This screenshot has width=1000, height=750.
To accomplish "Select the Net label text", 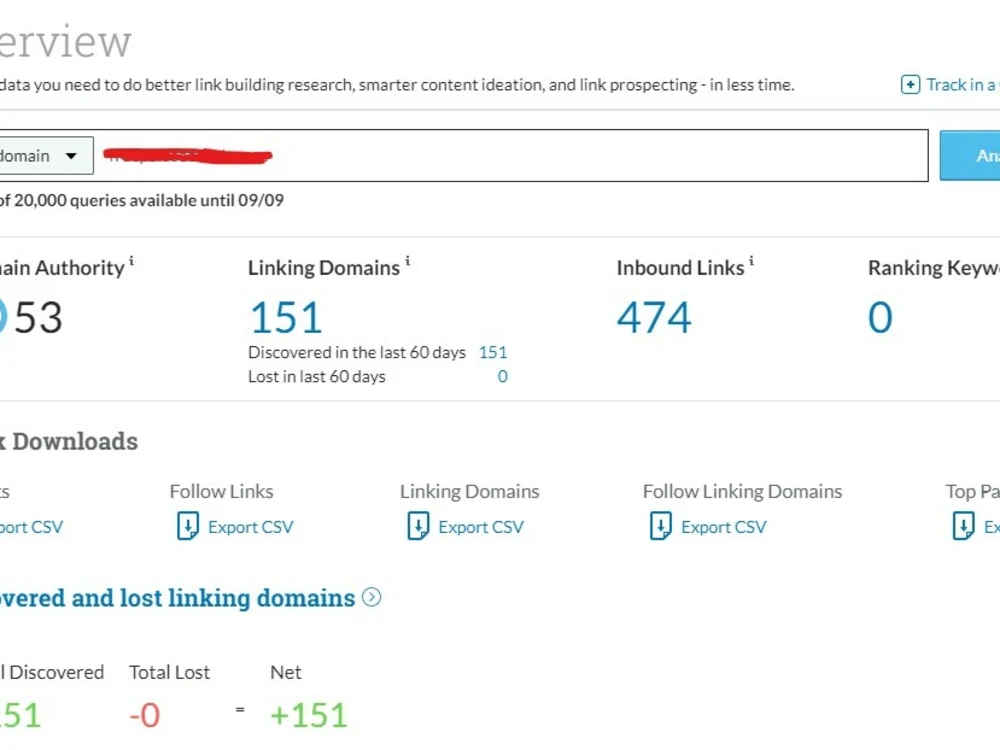I will point(286,673).
